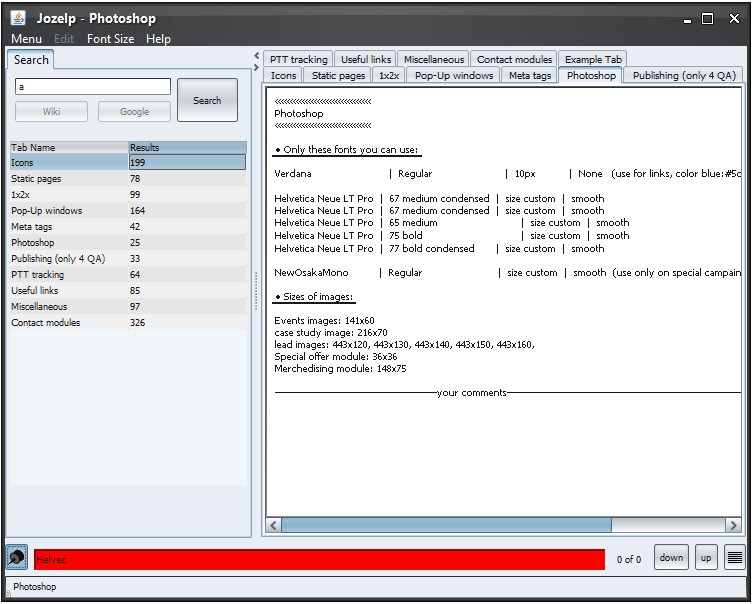Viewport: 754px width, 604px height.
Task: Select the Contact modules results row
Action: click(128, 323)
